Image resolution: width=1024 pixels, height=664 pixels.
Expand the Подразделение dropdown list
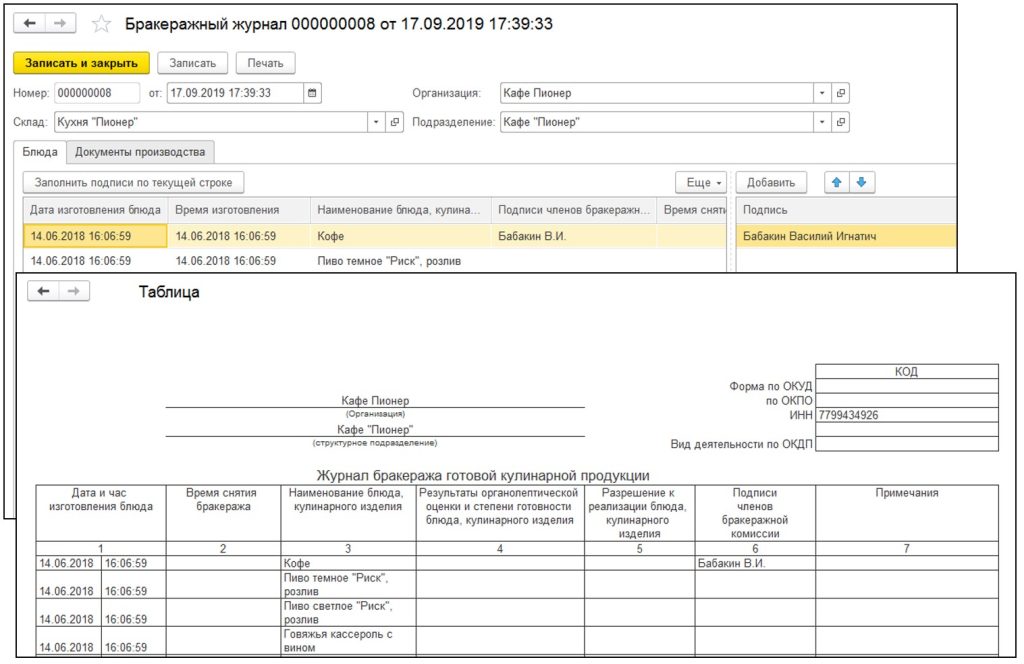tap(822, 122)
